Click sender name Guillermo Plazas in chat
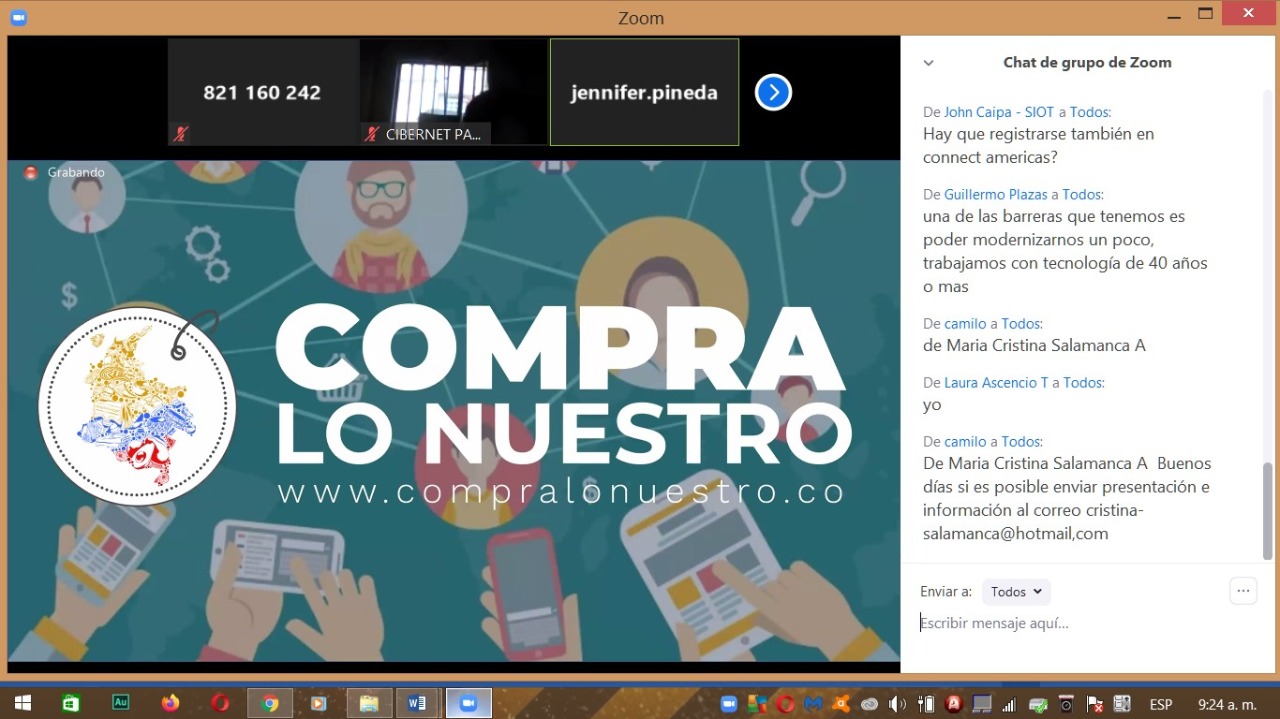The image size is (1280, 719). coord(995,195)
